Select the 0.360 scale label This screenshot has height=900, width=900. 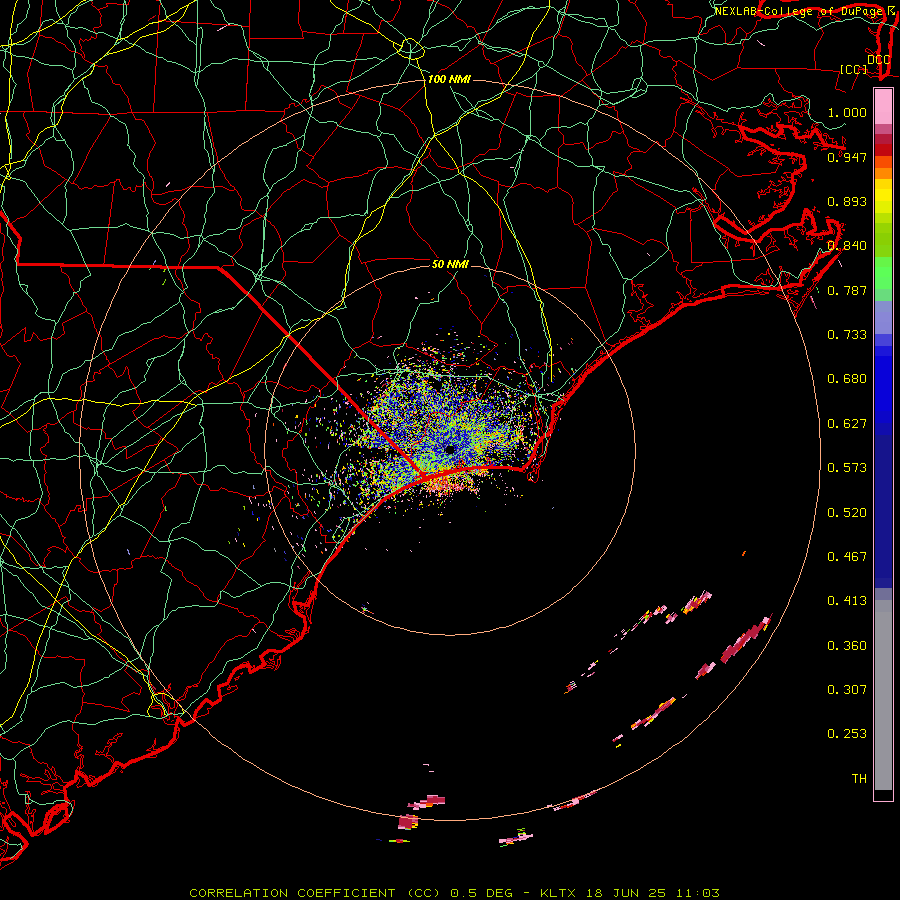[x=847, y=645]
